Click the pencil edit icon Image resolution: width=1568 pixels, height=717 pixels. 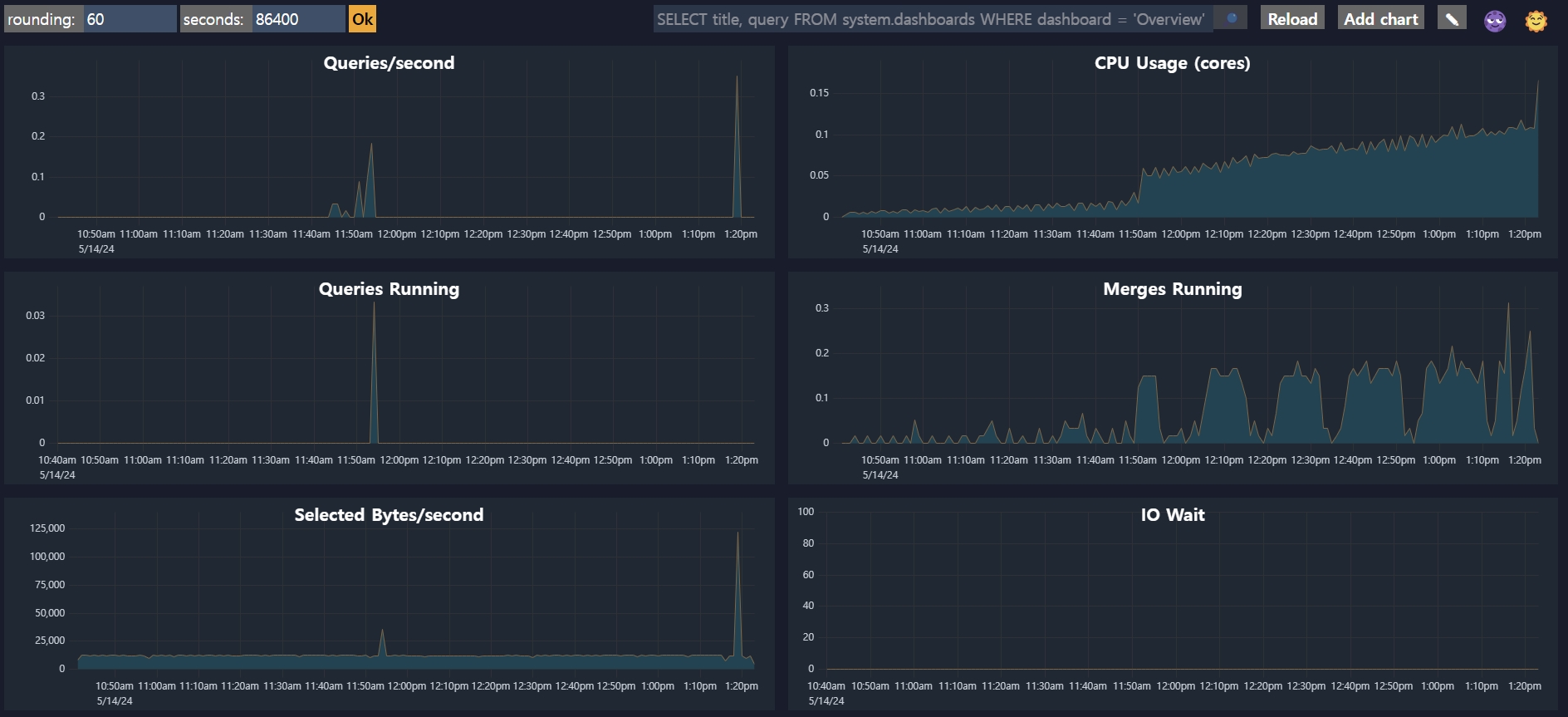pos(1452,18)
